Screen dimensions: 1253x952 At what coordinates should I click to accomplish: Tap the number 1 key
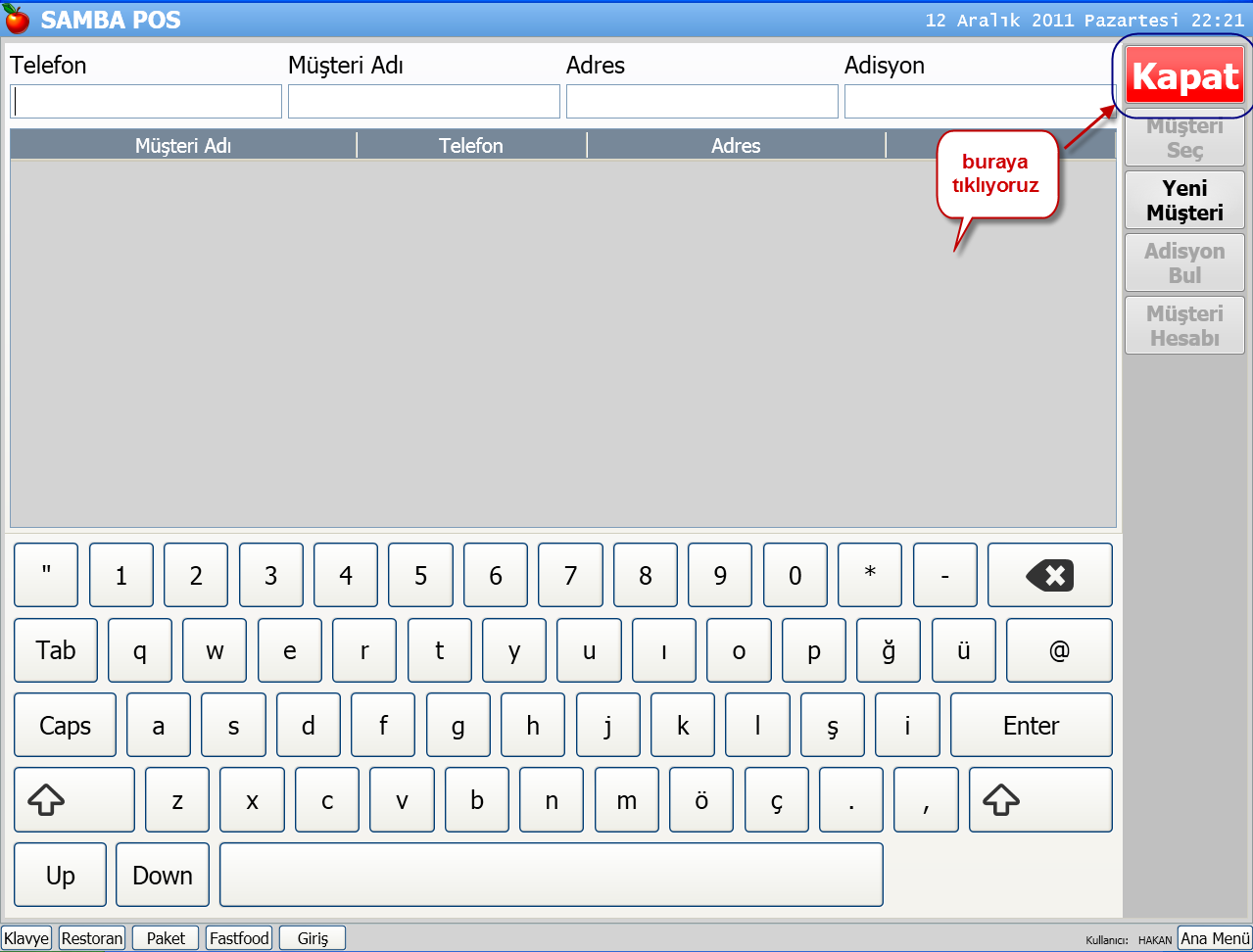pyautogui.click(x=120, y=575)
